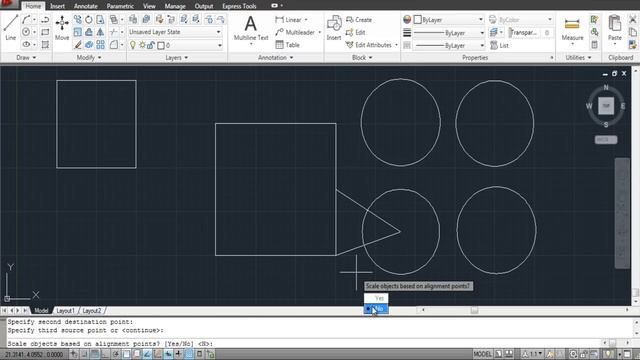Select the Line draw tool

11,27
